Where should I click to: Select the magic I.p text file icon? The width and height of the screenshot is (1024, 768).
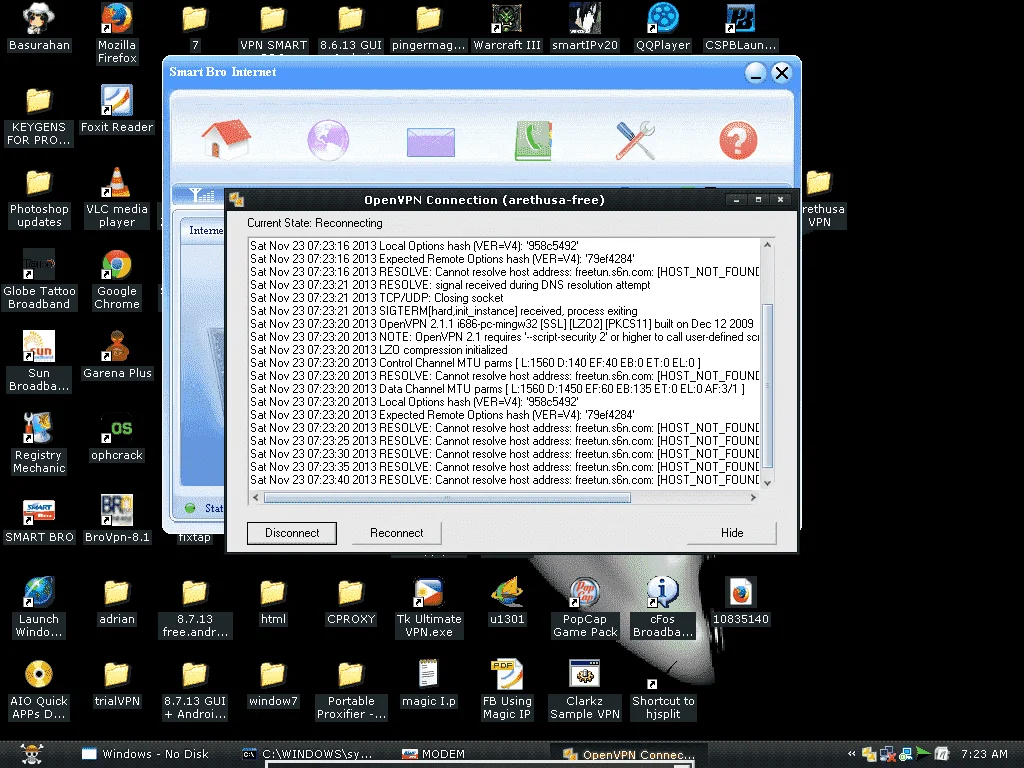coord(429,683)
